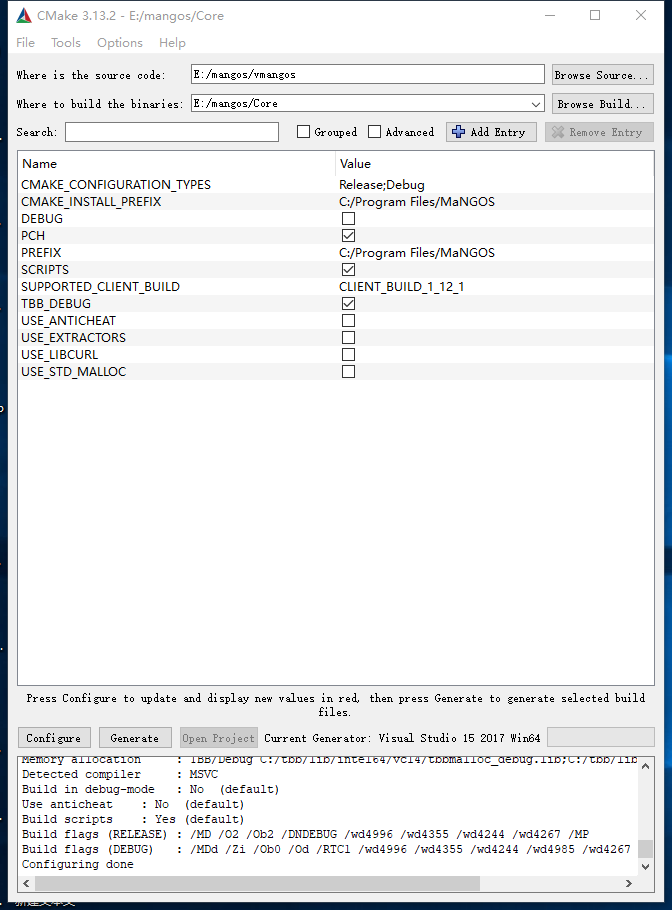Screen dimensions: 672x910
Task: Click output log vertical scrollbar thumb
Action: (x=645, y=848)
